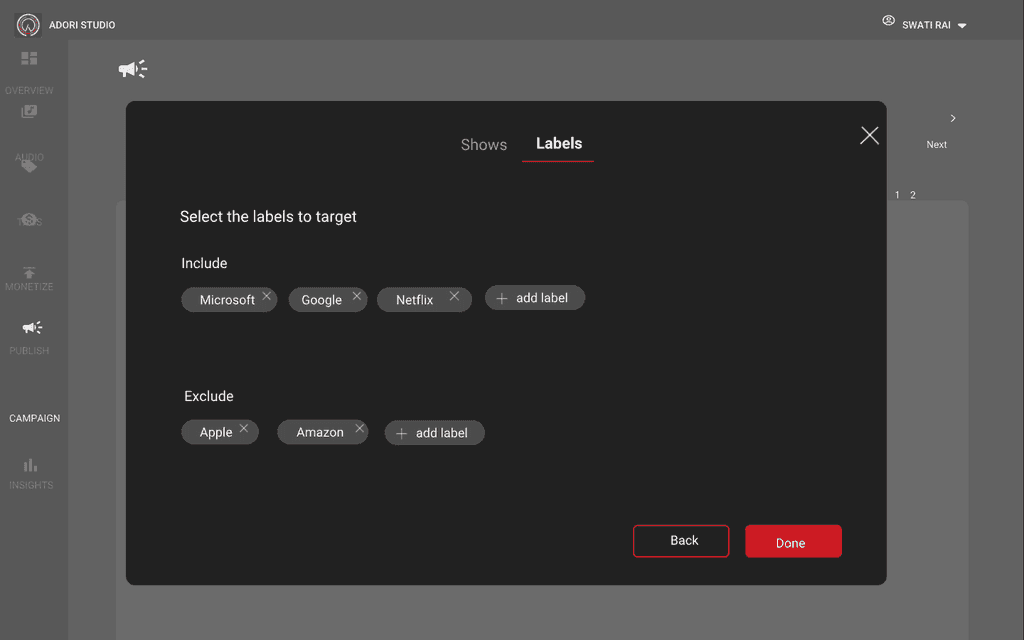Image resolution: width=1024 pixels, height=640 pixels.
Task: Click the red Done button
Action: tap(793, 541)
